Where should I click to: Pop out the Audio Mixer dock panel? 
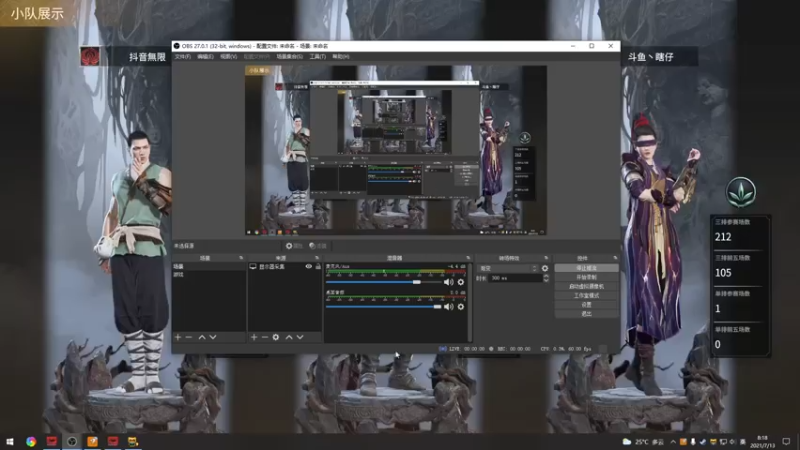pyautogui.click(x=468, y=258)
